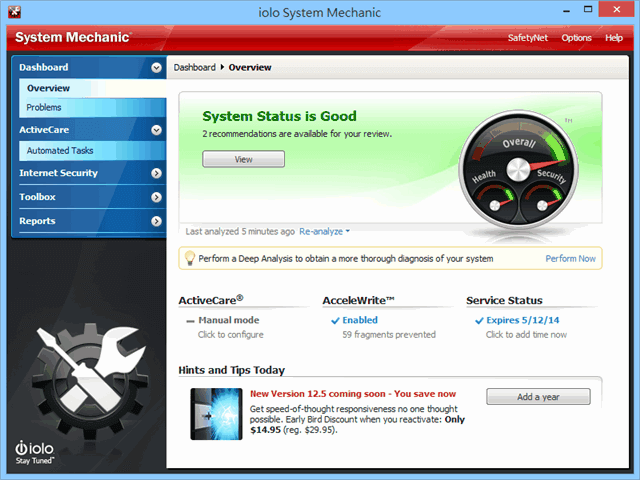Open the SafetyNet menu in header
Image resolution: width=640 pixels, height=480 pixels.
[x=528, y=38]
